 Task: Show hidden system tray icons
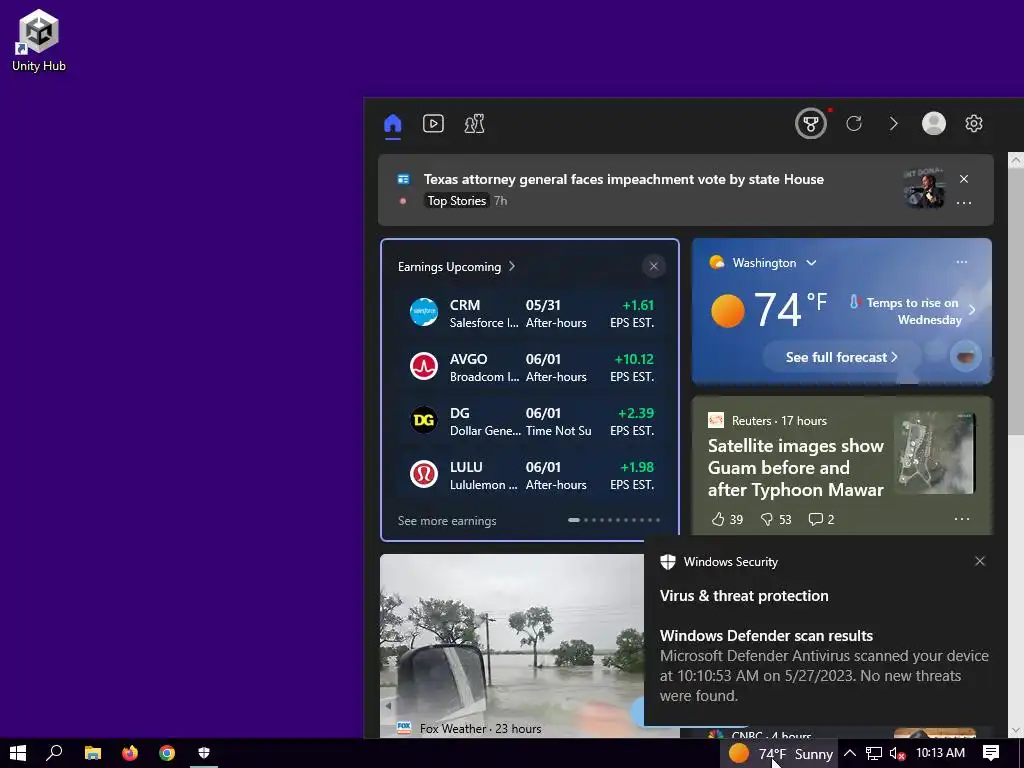(850, 753)
